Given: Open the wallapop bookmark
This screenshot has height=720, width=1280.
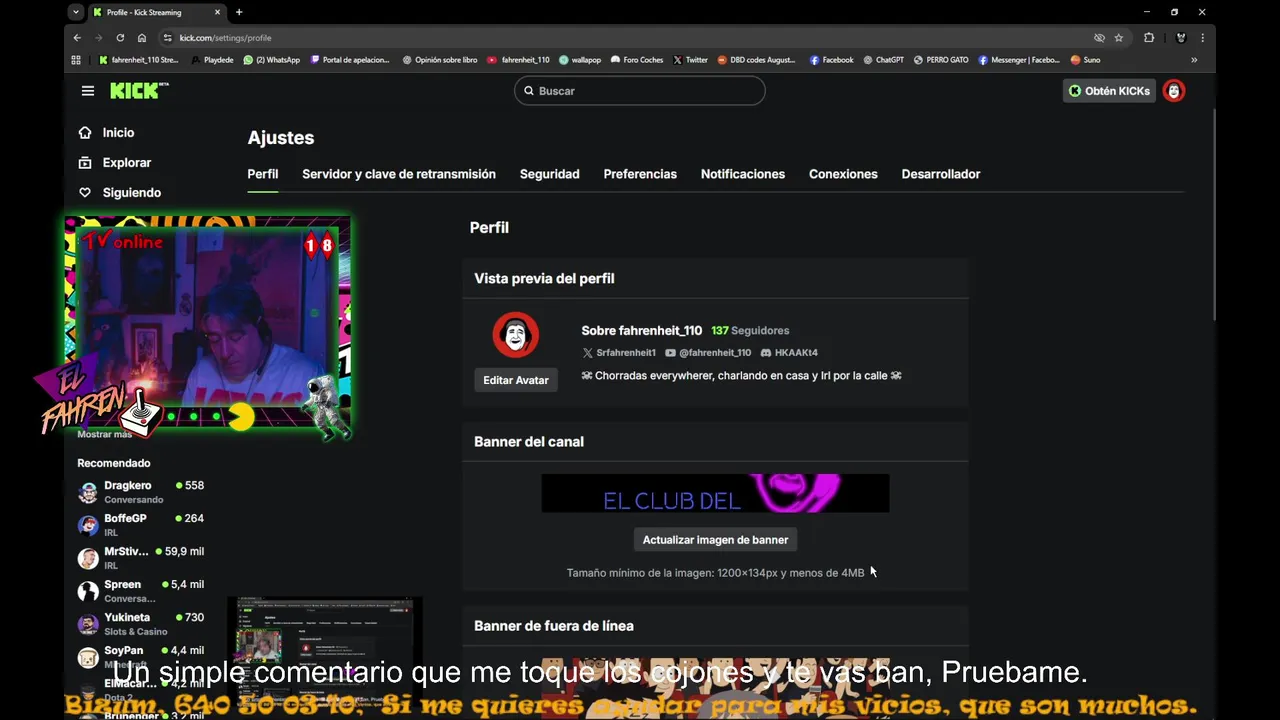Looking at the screenshot, I should (x=580, y=60).
